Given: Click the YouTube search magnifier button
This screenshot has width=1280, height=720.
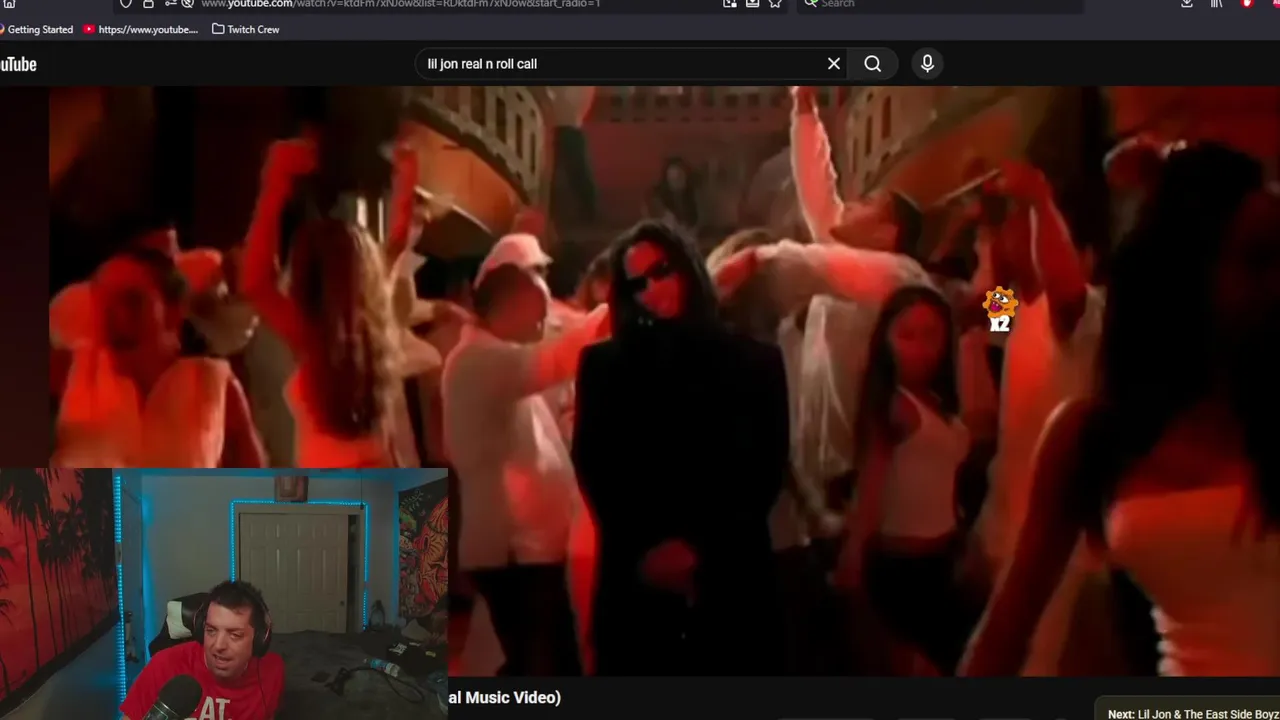Looking at the screenshot, I should (x=873, y=64).
